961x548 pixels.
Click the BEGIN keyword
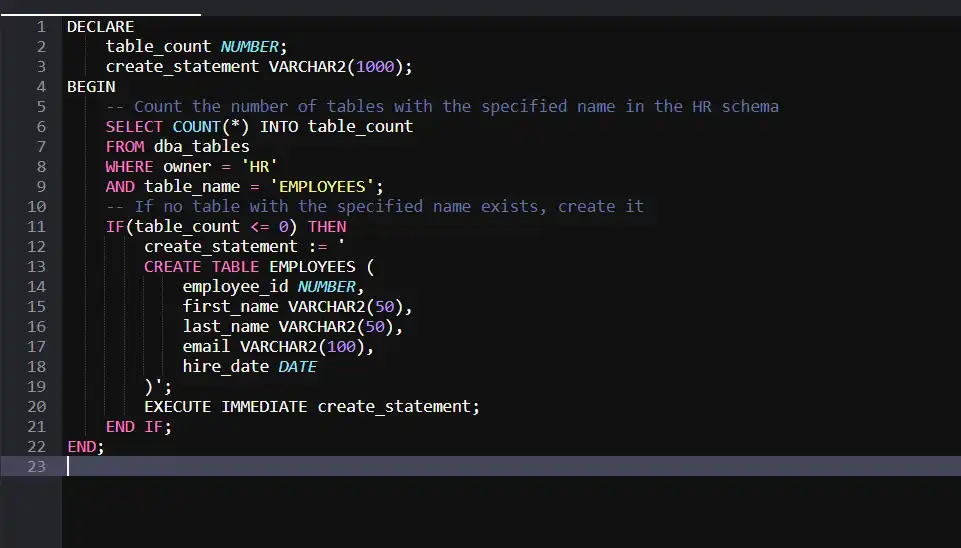click(x=91, y=87)
